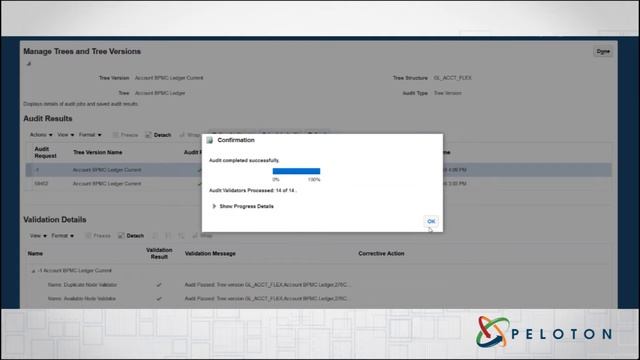Click the Validation Message column header
Viewport: 640px width, 360px height.
[210, 253]
